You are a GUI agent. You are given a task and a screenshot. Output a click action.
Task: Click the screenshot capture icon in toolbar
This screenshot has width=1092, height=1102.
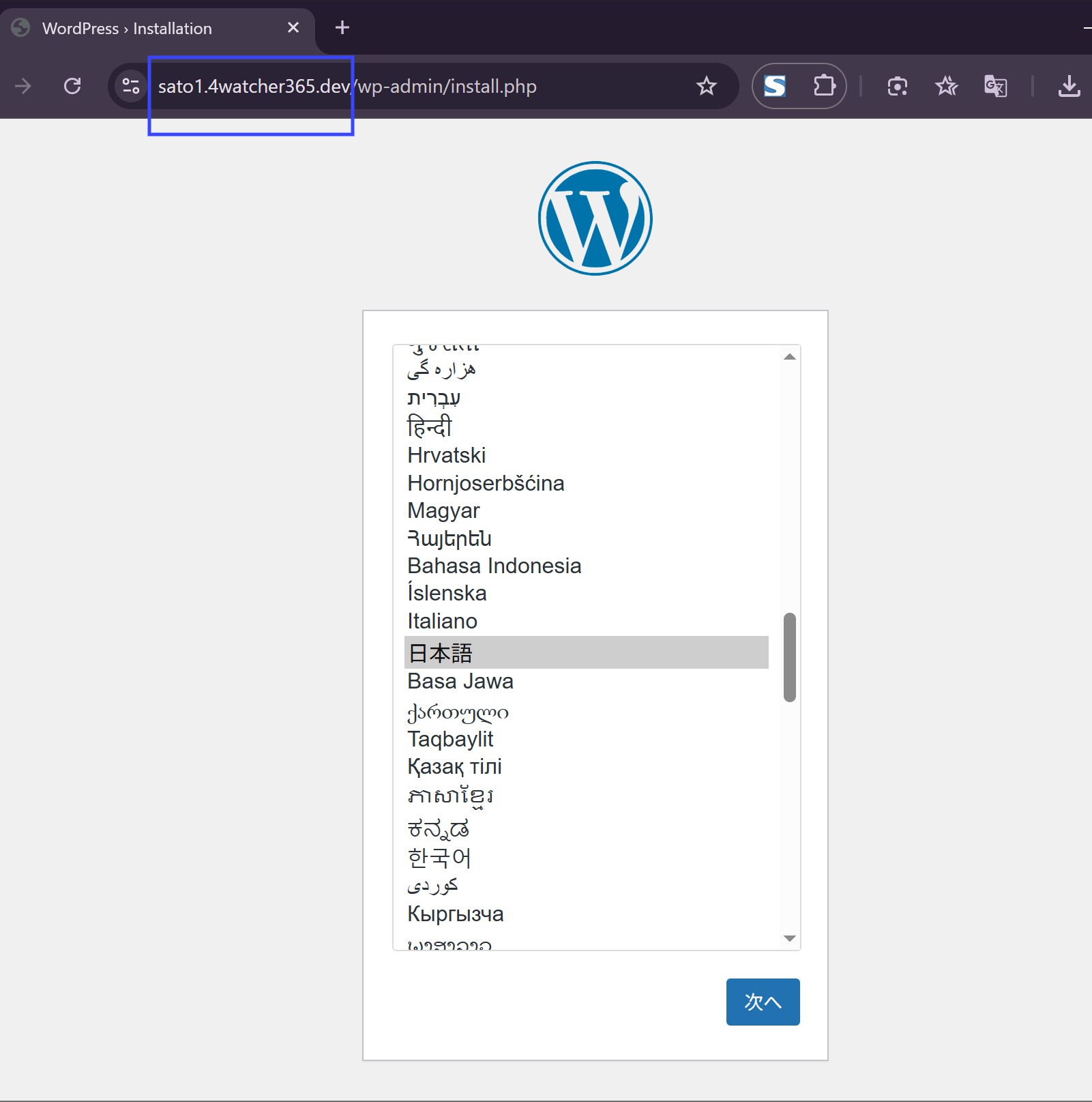[x=897, y=86]
